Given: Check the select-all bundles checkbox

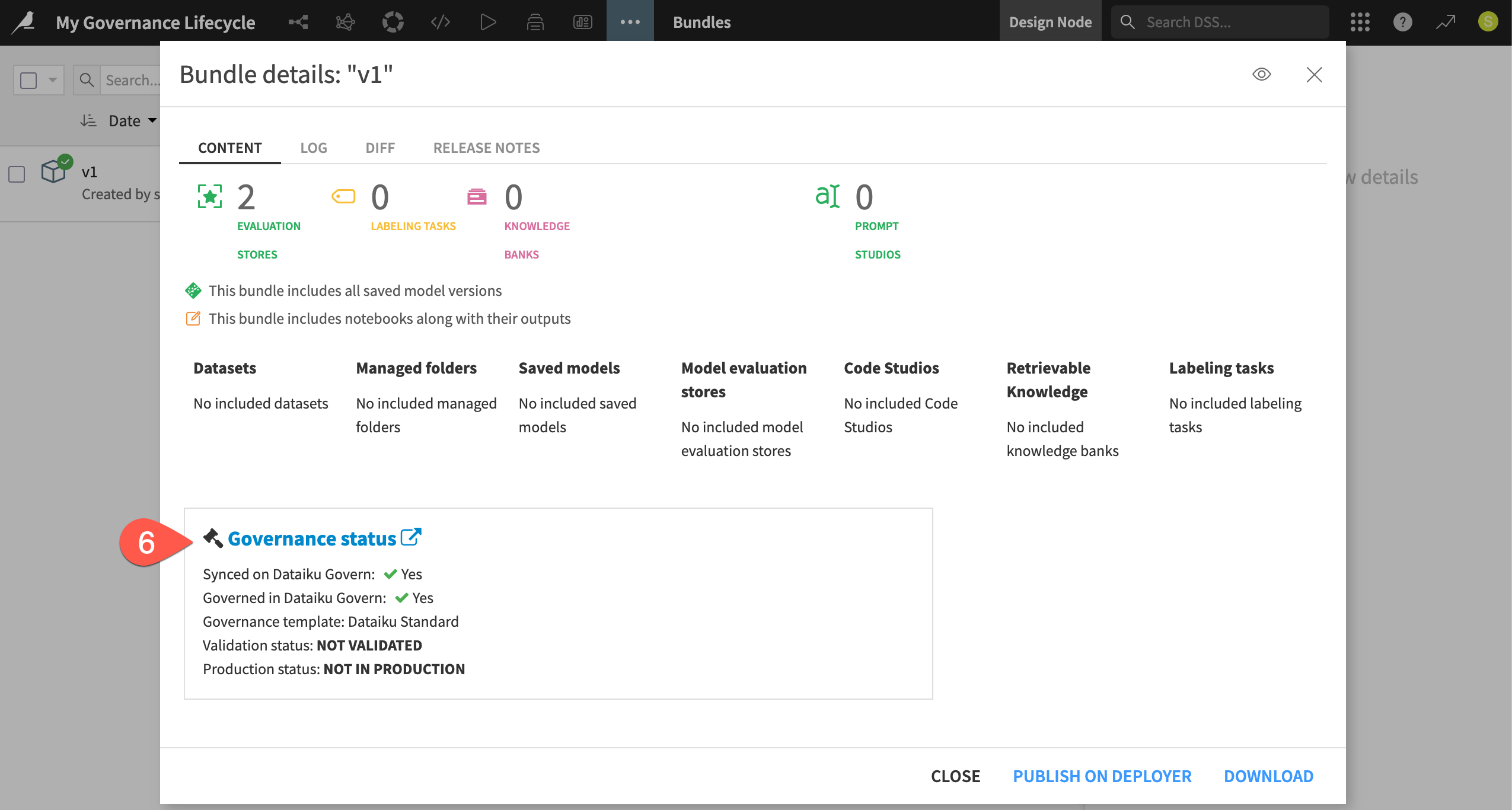Looking at the screenshot, I should (x=28, y=80).
